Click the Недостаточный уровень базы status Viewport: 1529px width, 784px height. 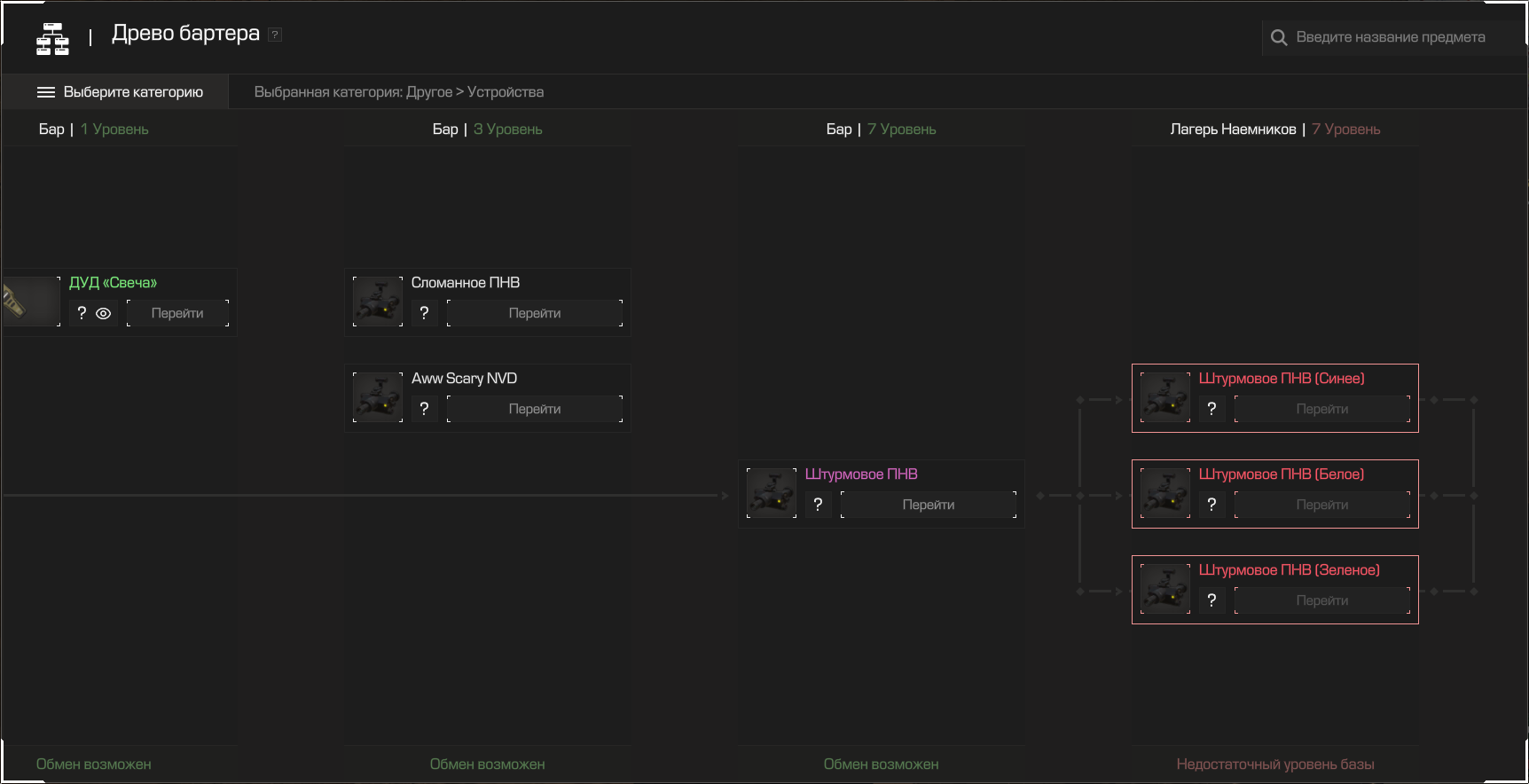pos(1275,764)
